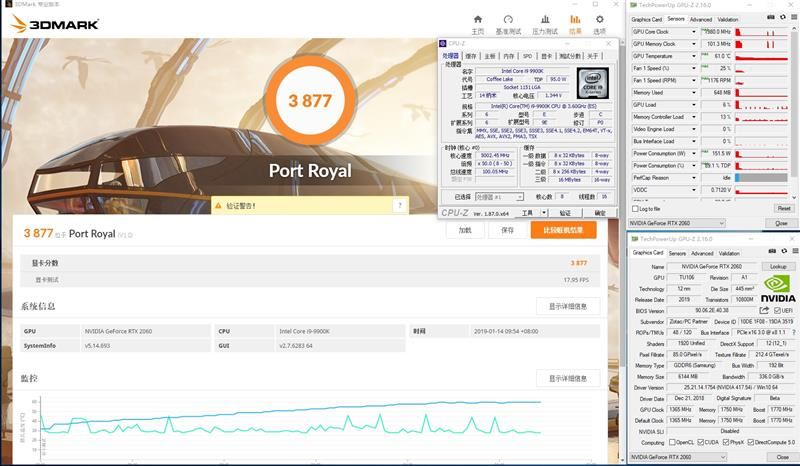This screenshot has height=466, width=800.
Task: Click Close button in Graphics Card GPU-Z
Action: [x=782, y=457]
